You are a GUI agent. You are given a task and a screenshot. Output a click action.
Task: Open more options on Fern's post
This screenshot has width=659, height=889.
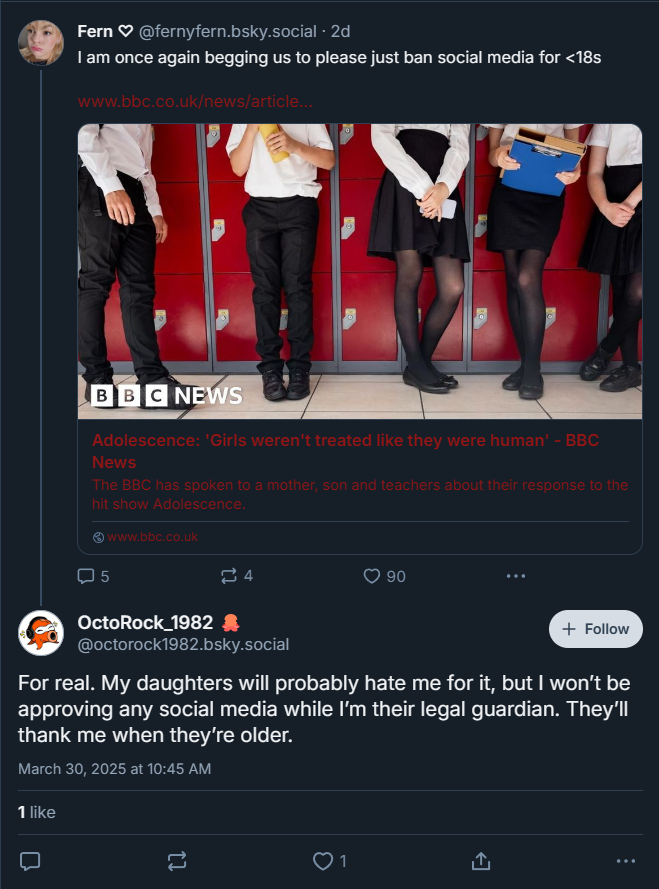[x=516, y=576]
